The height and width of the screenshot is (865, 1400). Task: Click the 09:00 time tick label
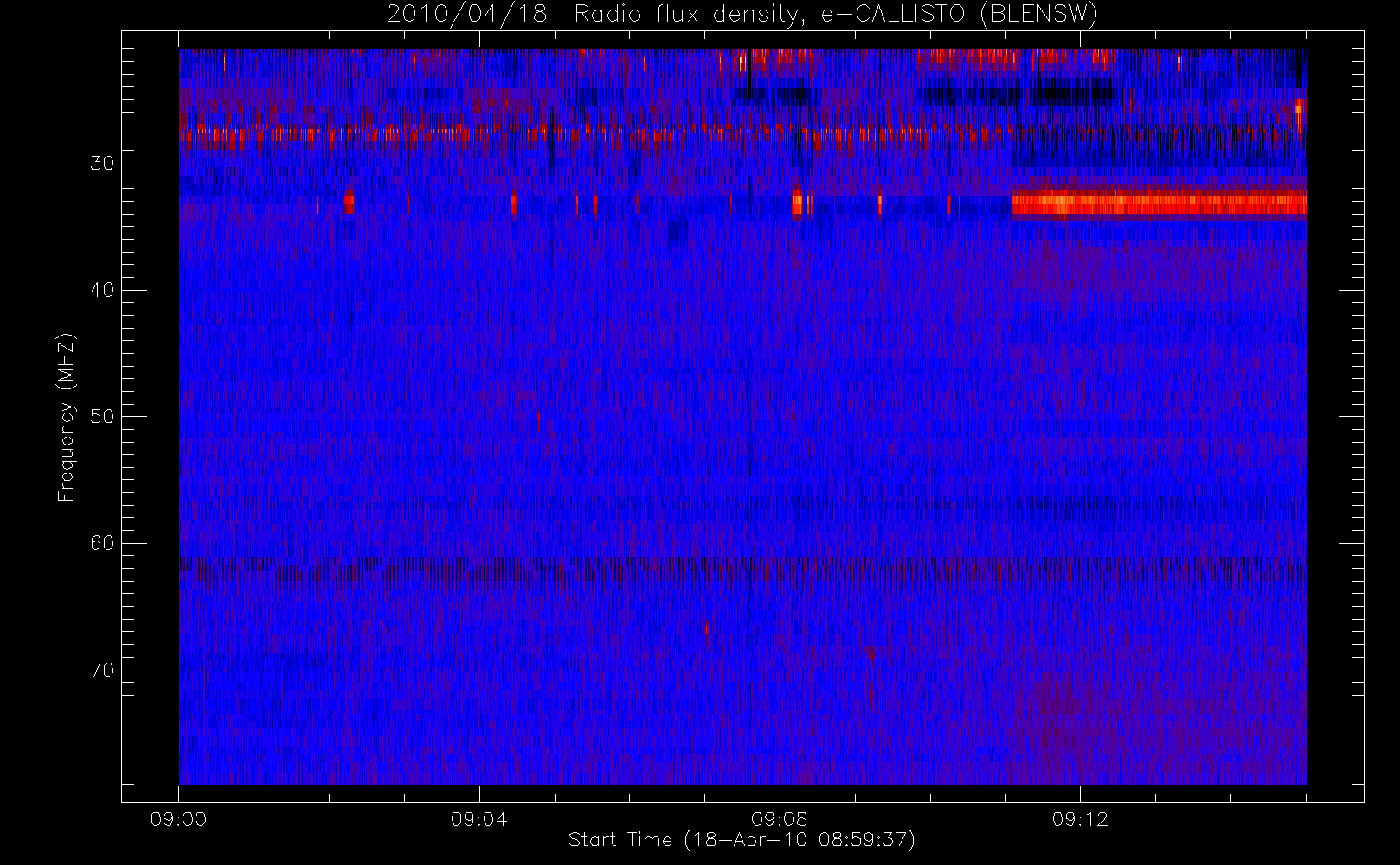pyautogui.click(x=178, y=819)
